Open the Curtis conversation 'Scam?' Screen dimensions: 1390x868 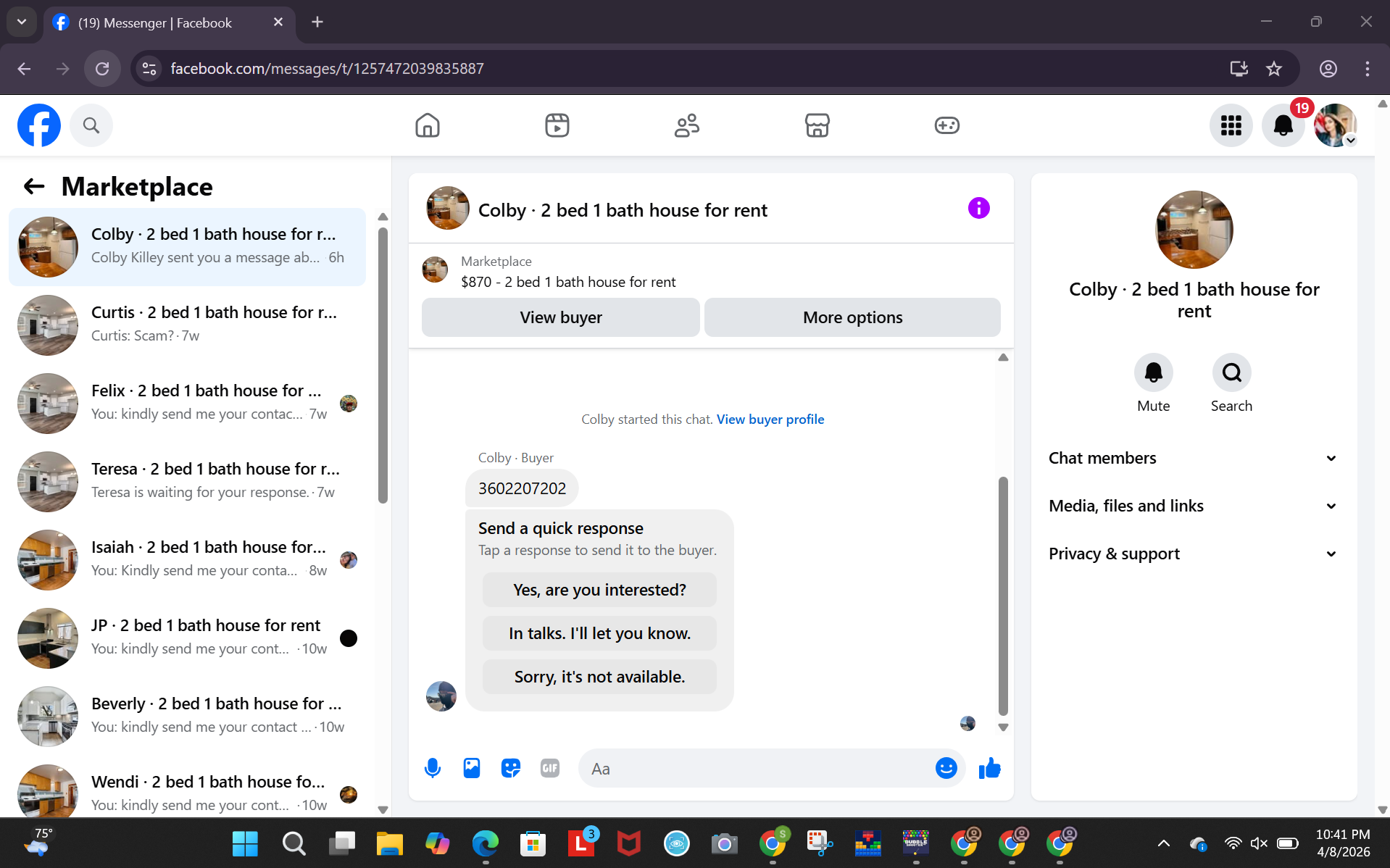coord(188,325)
